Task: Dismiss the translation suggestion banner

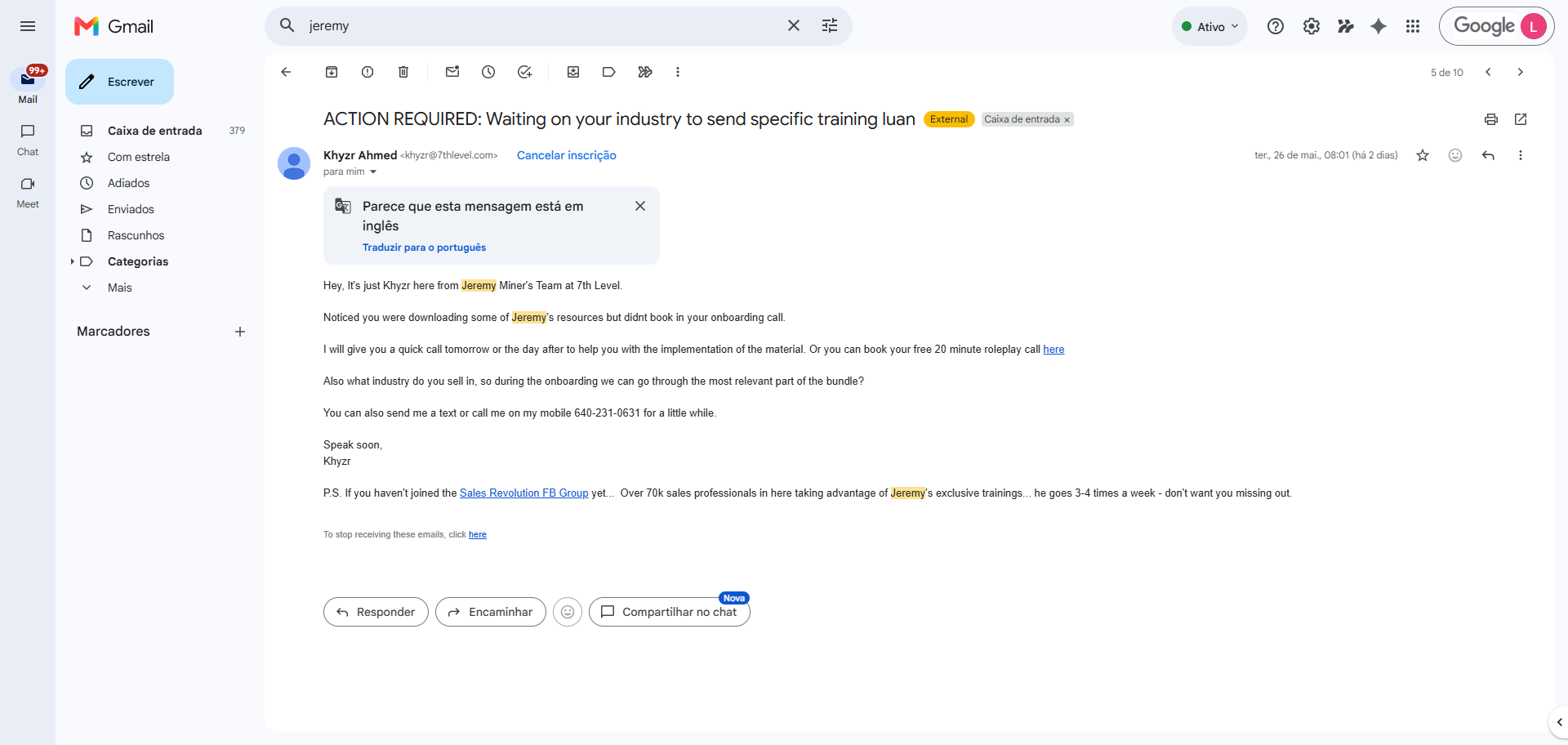Action: [640, 206]
